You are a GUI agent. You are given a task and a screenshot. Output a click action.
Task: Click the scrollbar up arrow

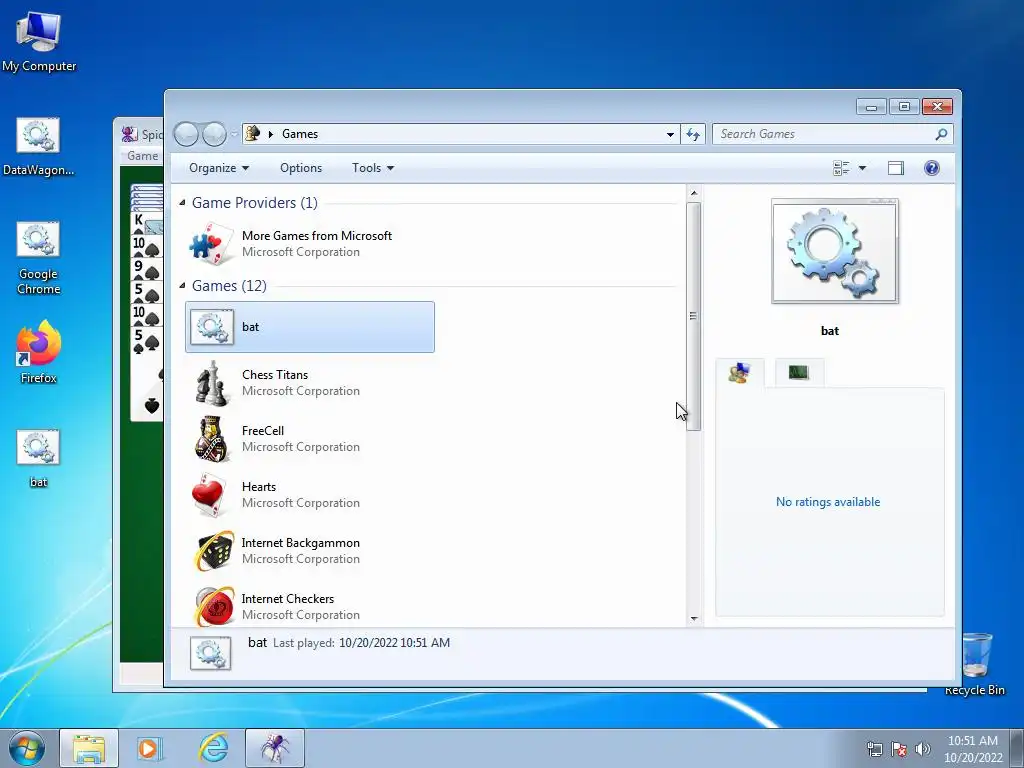tap(694, 193)
